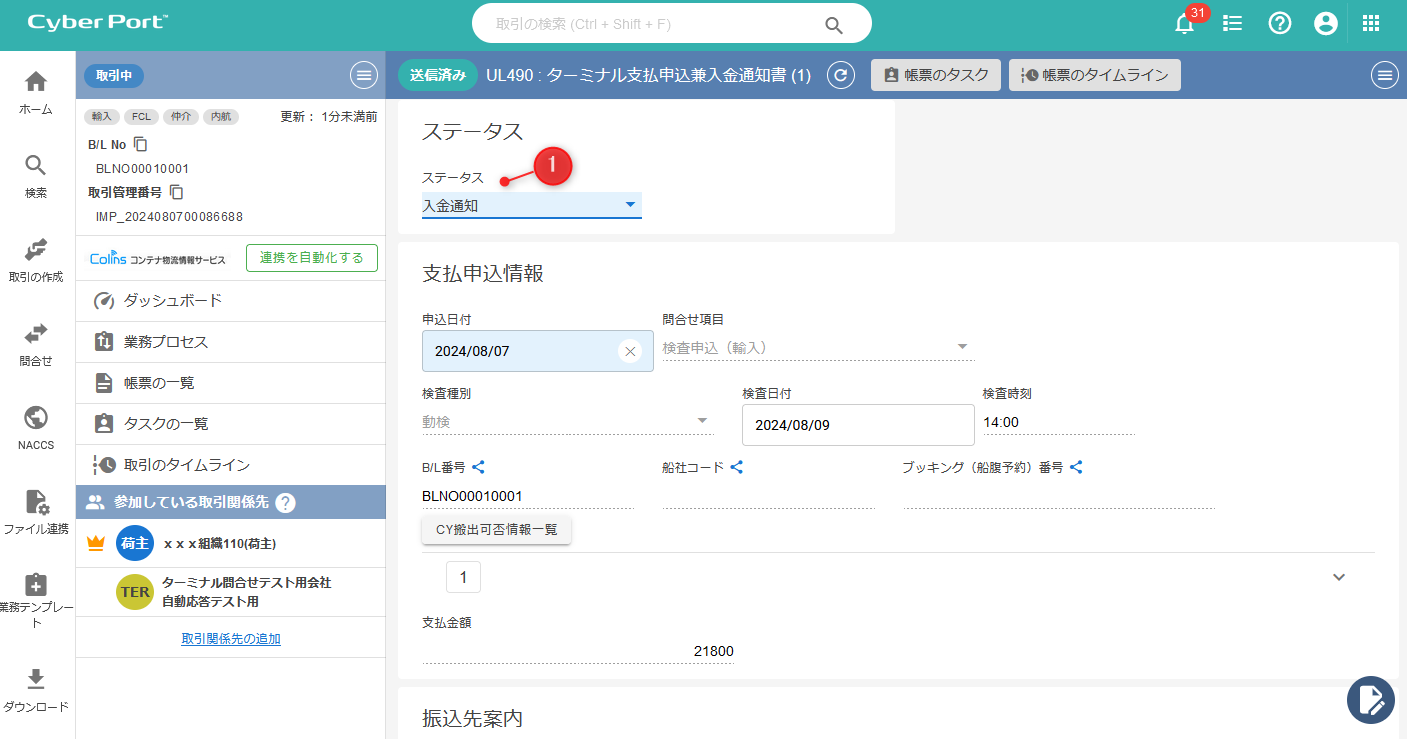Open the 問合せ項目 dropdown
This screenshot has width=1407, height=739.
817,348
